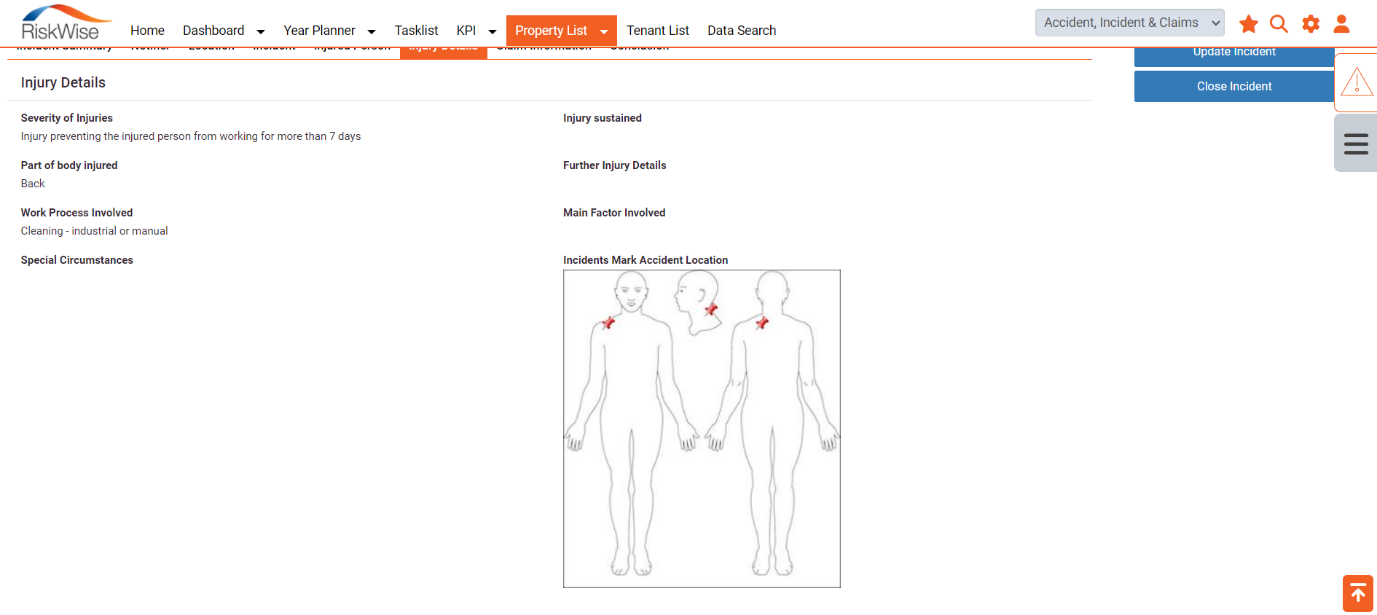Open the Year Planner menu item
Image resolution: width=1377 pixels, height=615 pixels.
pyautogui.click(x=320, y=30)
